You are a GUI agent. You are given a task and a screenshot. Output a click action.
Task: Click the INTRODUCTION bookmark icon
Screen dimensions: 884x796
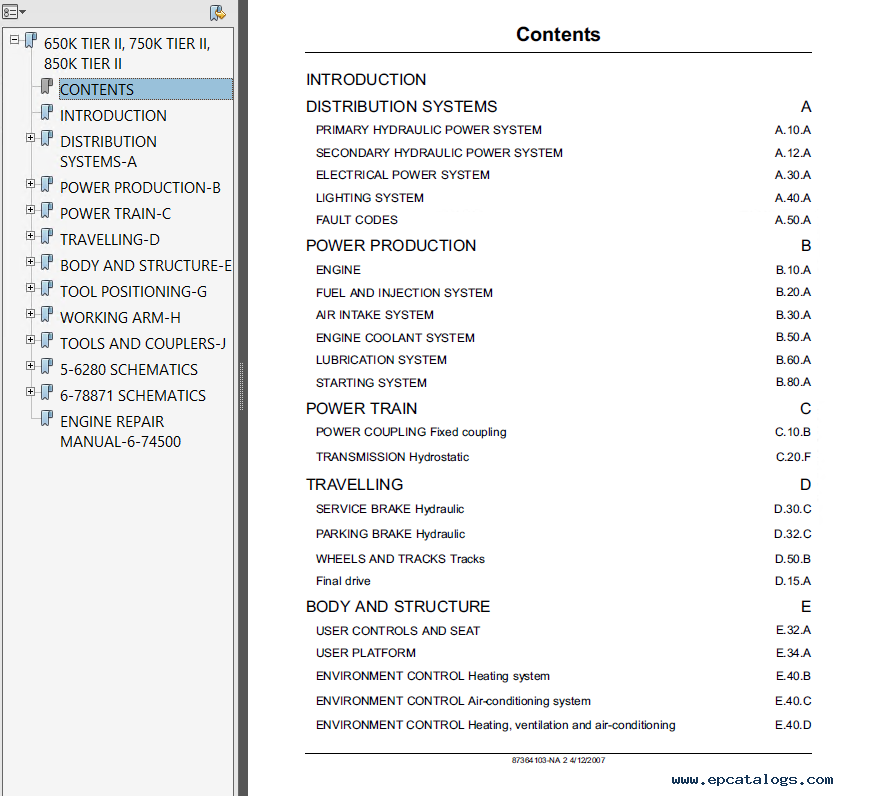click(47, 112)
